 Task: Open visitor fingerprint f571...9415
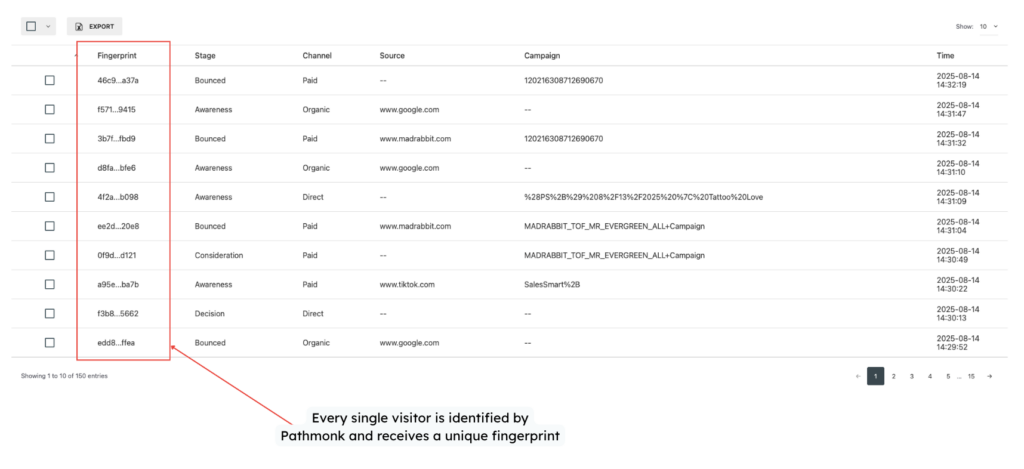point(116,110)
